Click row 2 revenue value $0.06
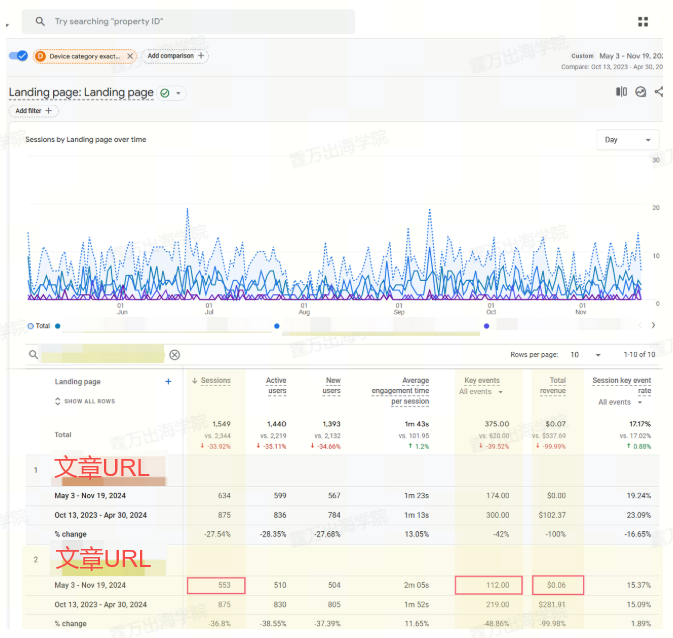Viewport: 673px width, 638px height. 556,585
